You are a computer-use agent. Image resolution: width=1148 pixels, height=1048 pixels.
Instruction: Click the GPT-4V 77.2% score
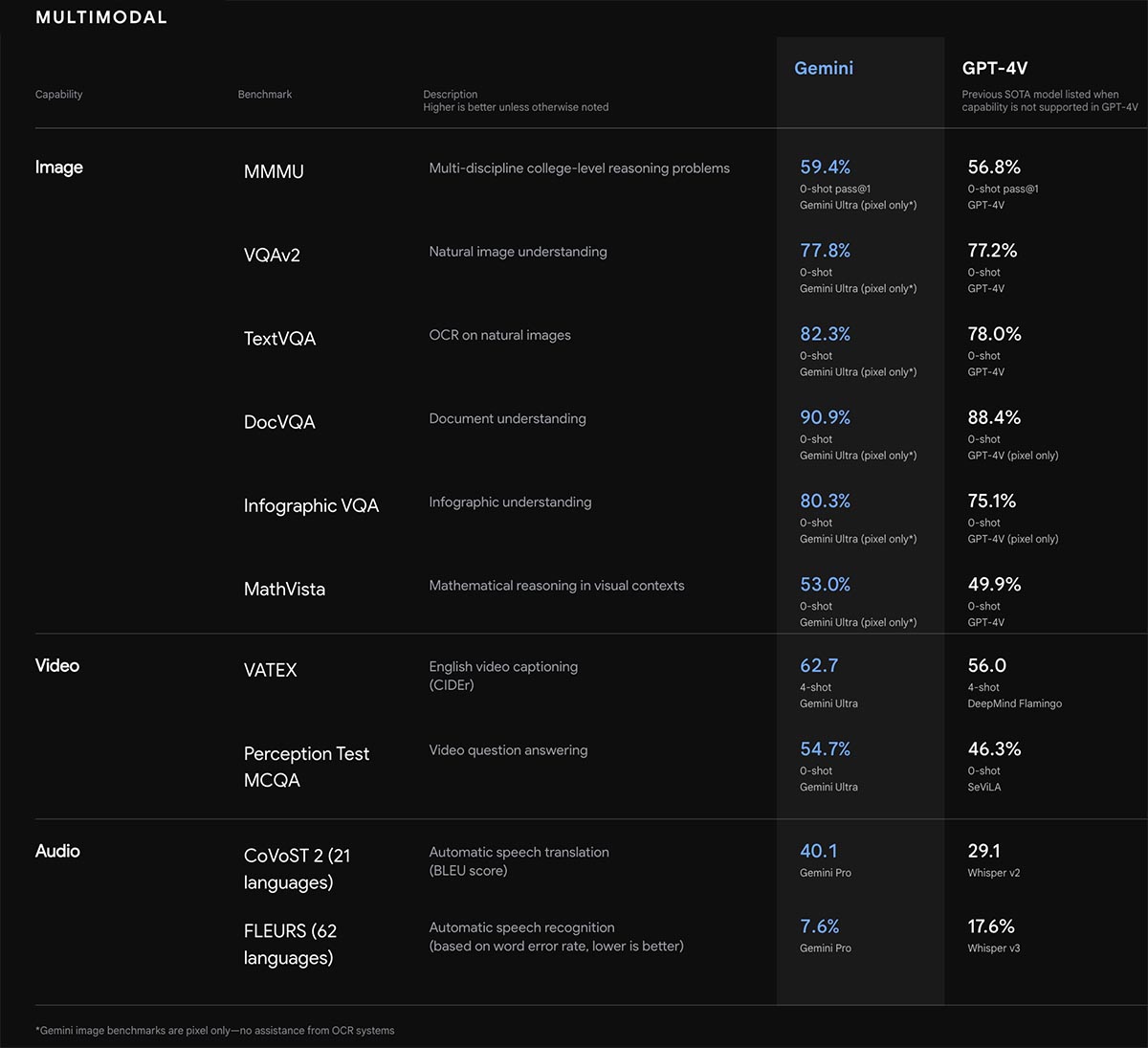pyautogui.click(x=992, y=250)
